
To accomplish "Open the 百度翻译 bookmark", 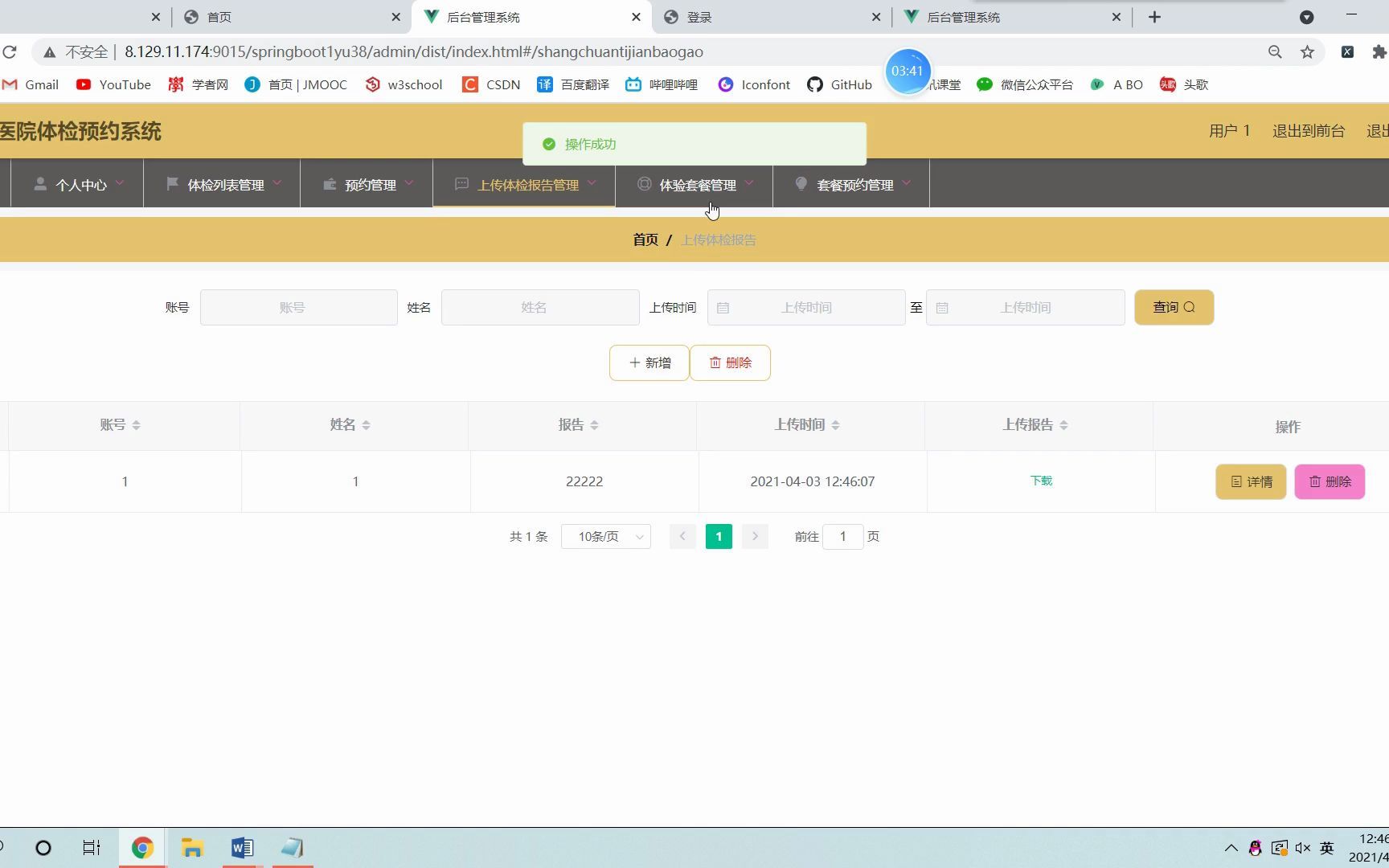I will coord(573,84).
